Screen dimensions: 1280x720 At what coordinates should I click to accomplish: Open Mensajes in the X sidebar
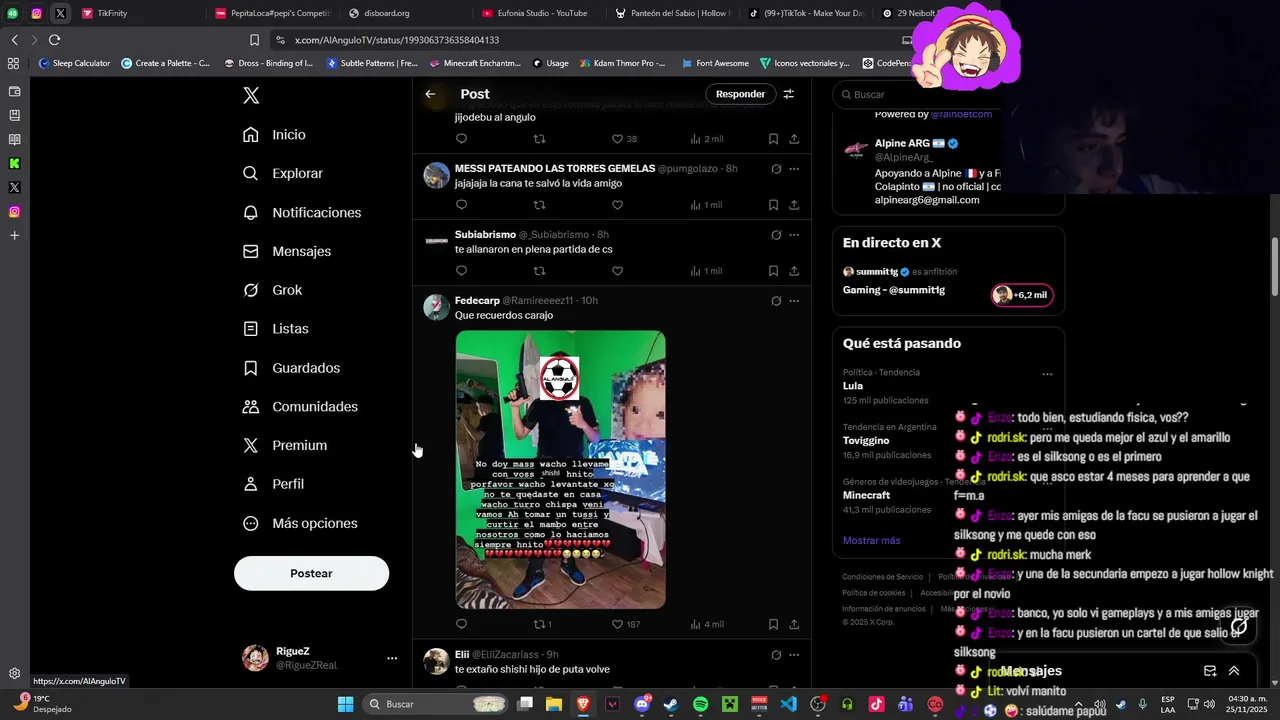click(287, 251)
